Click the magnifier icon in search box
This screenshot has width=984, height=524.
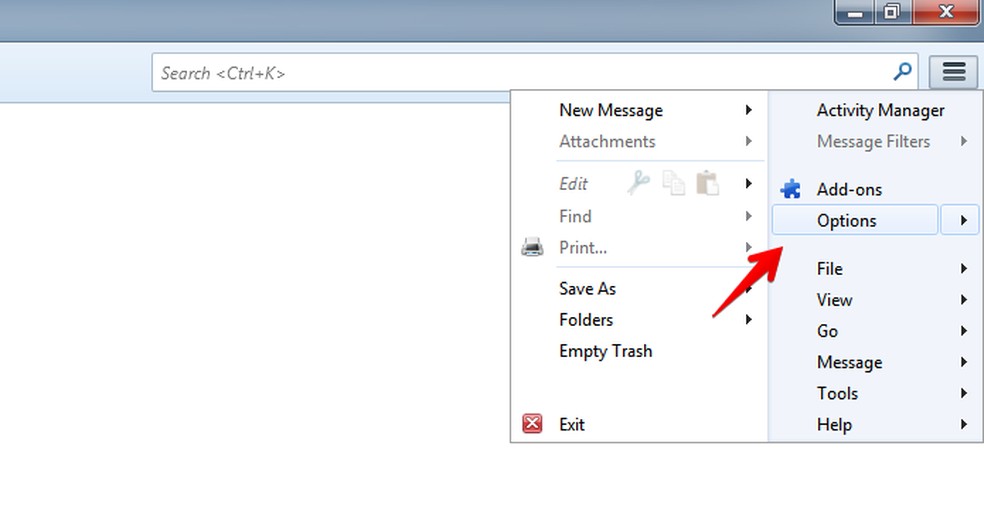pos(902,72)
